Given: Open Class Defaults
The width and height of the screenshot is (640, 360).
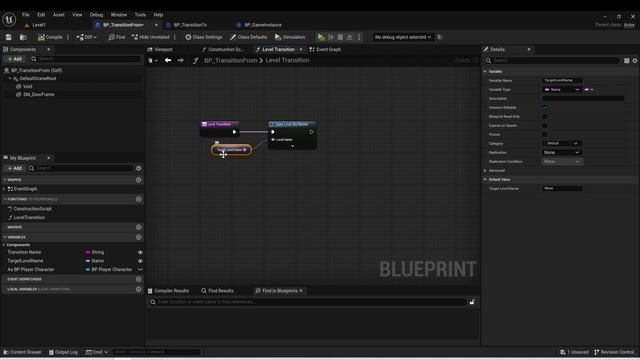Looking at the screenshot, I should (248, 37).
